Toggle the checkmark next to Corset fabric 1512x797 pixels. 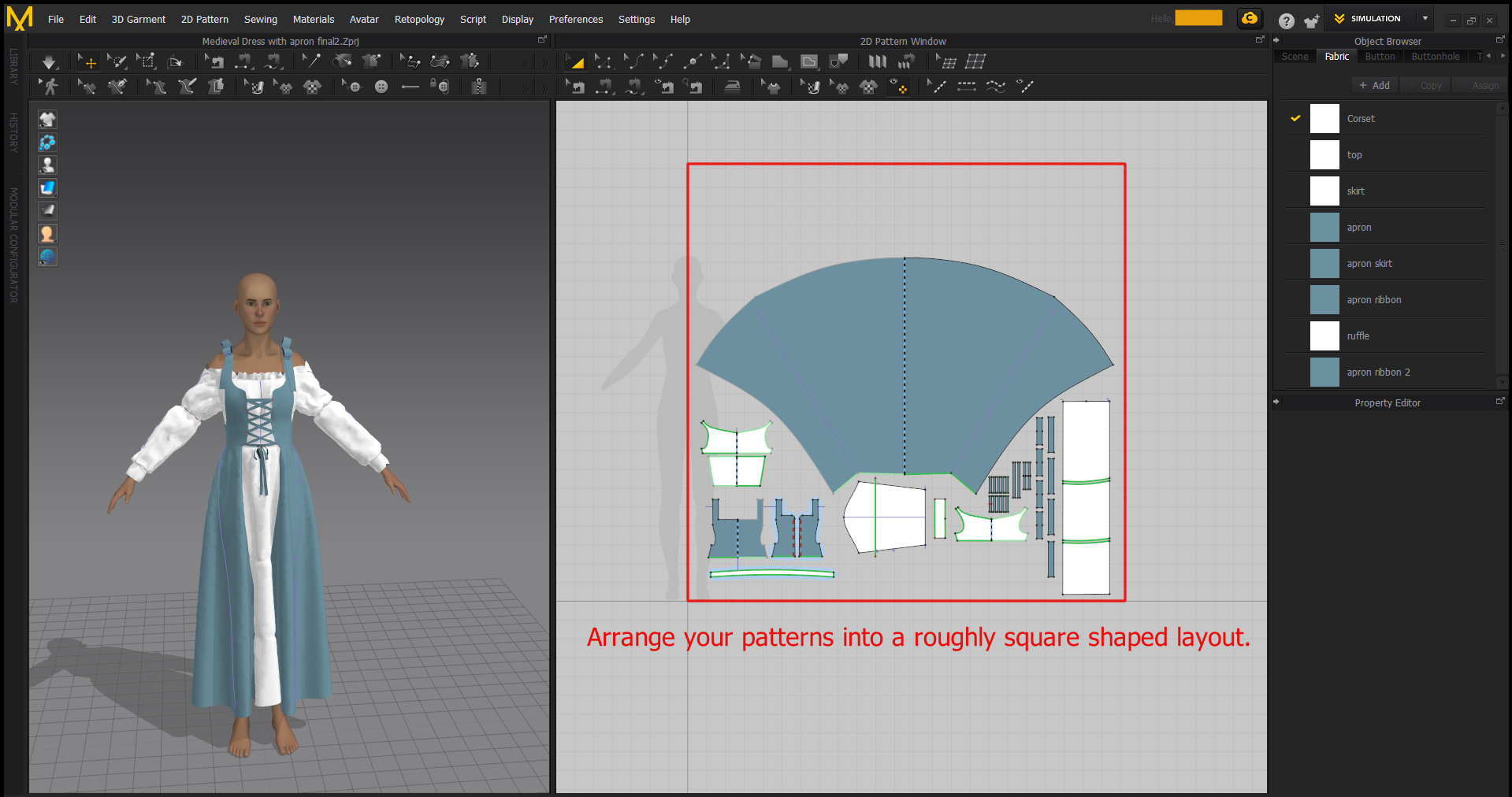[1295, 118]
